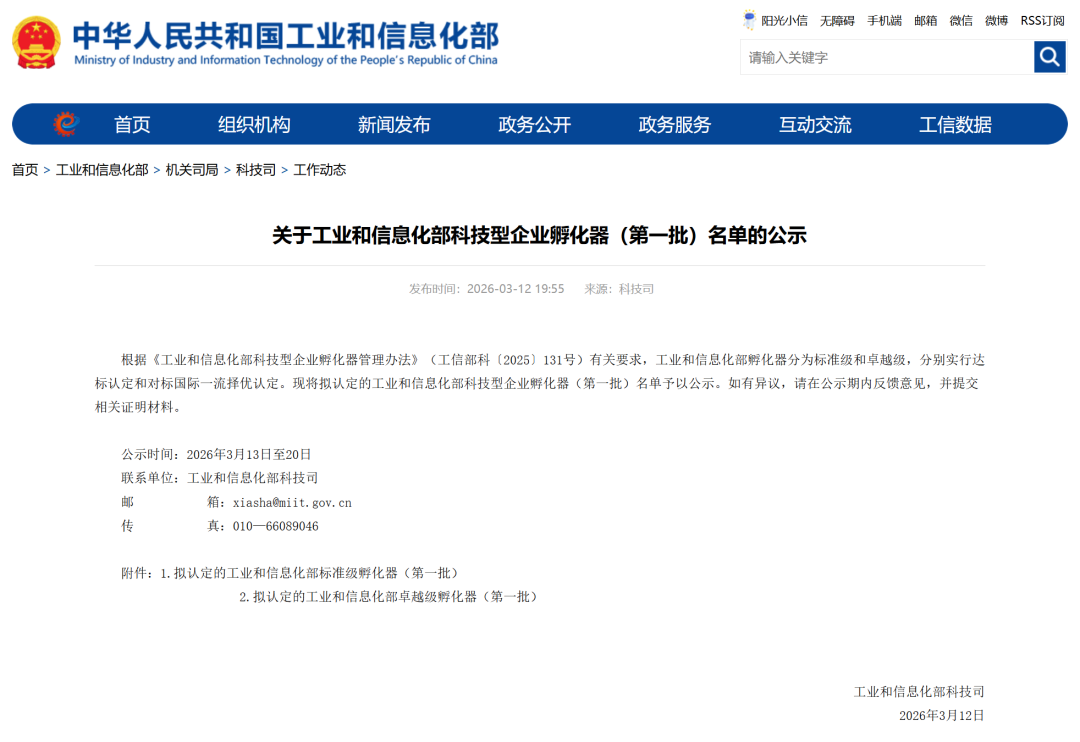Select 政务服务 in the navigation bar
Viewport: 1080px width, 742px height.
pos(675,125)
